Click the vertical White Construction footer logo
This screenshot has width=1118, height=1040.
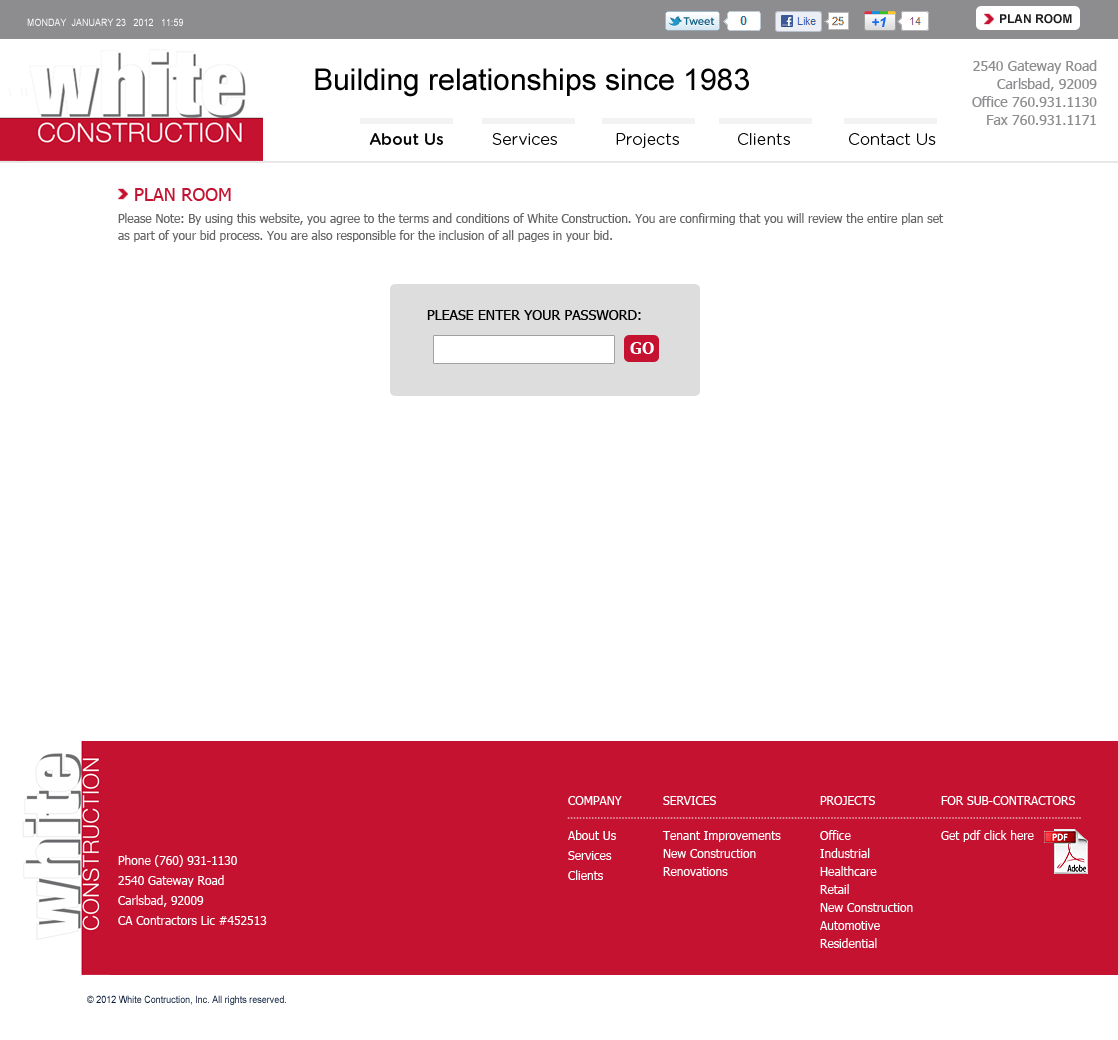pyautogui.click(x=61, y=845)
